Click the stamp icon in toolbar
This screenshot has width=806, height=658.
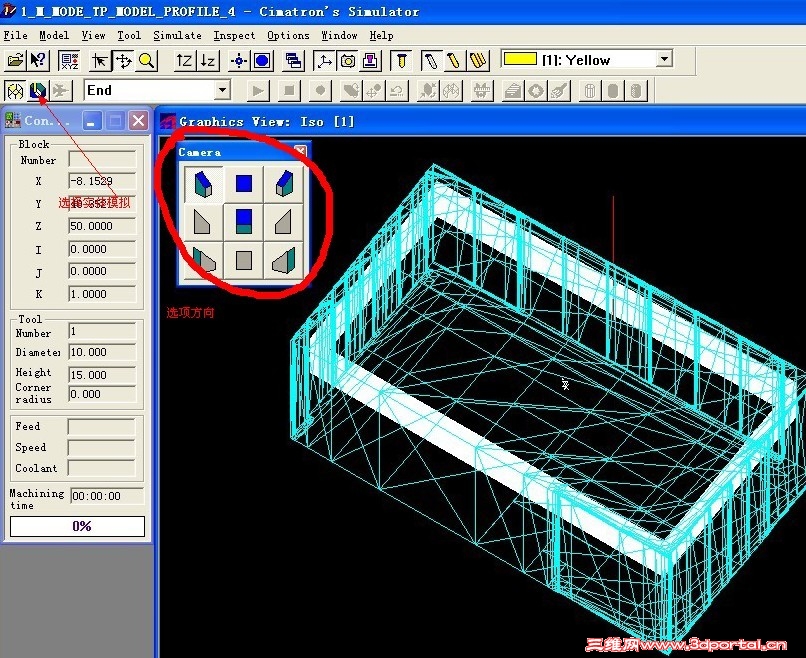pos(371,61)
